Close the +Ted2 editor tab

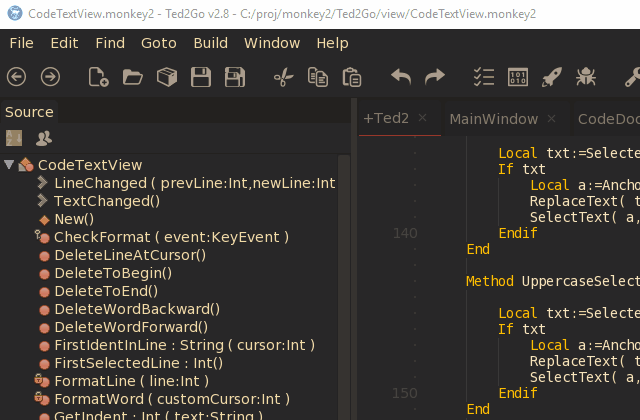tap(423, 118)
